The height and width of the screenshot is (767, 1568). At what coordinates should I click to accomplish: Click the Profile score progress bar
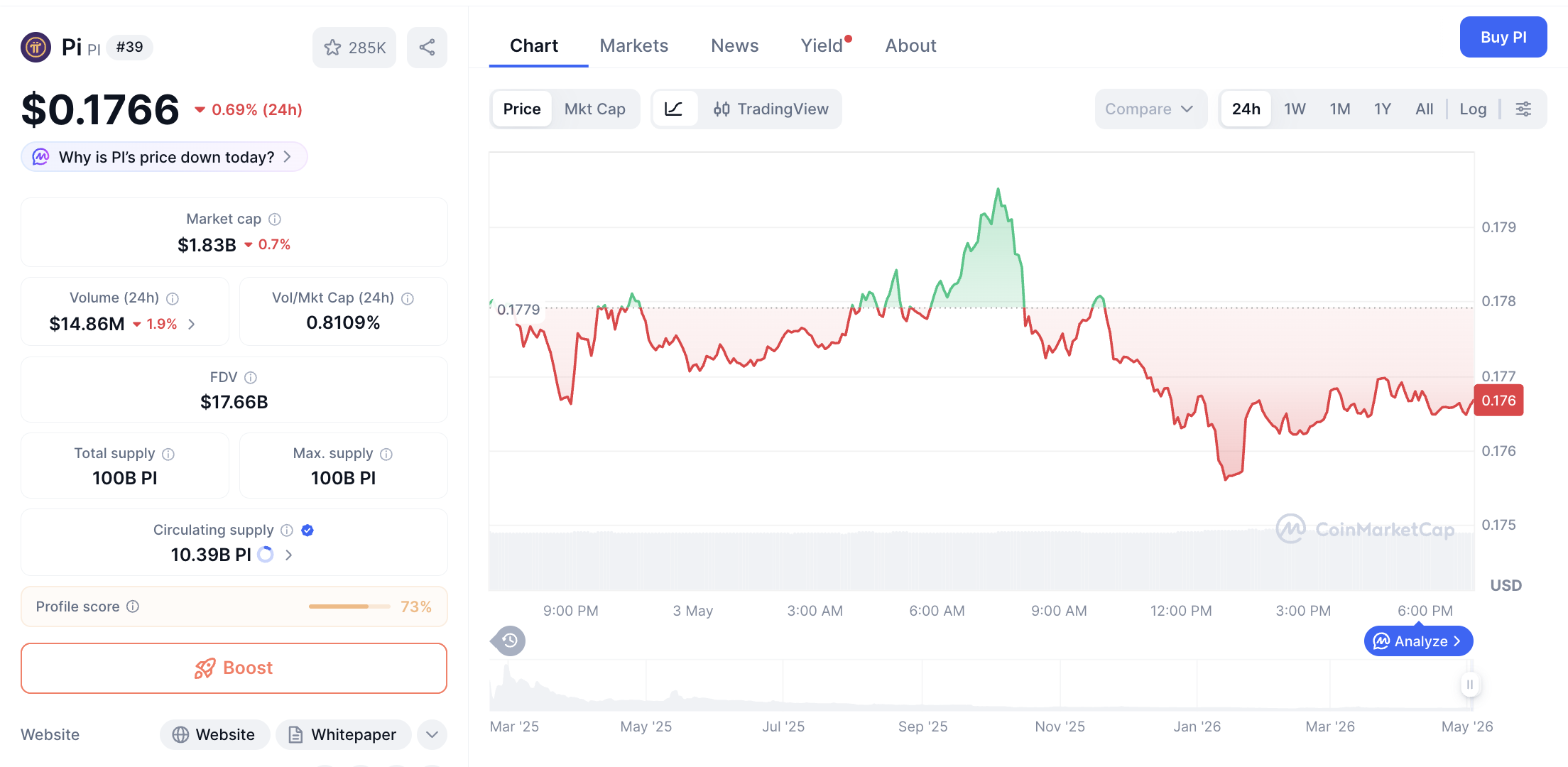[x=349, y=606]
